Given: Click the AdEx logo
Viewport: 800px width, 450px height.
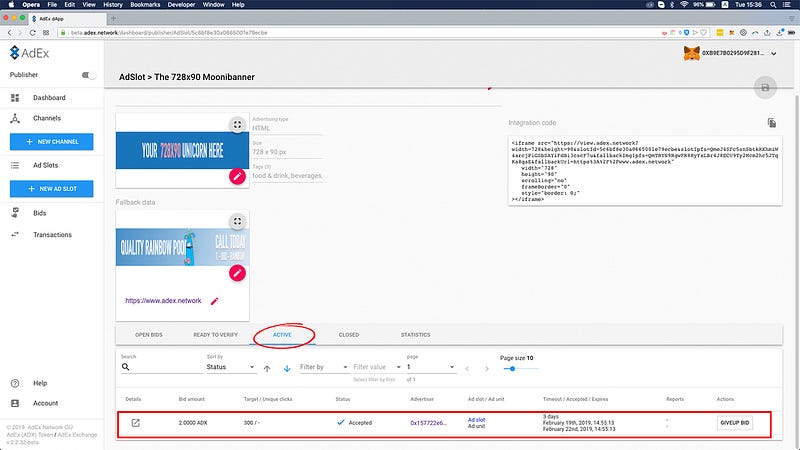Looking at the screenshot, I should pyautogui.click(x=30, y=53).
